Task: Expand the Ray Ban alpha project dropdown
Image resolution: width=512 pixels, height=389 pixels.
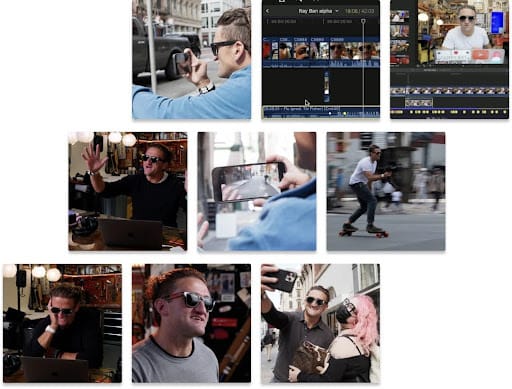Action: click(337, 11)
